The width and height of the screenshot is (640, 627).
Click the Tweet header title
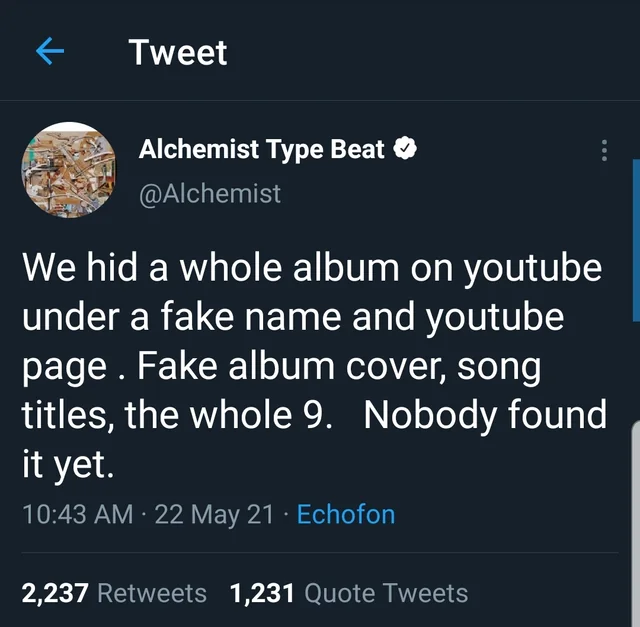pos(178,53)
